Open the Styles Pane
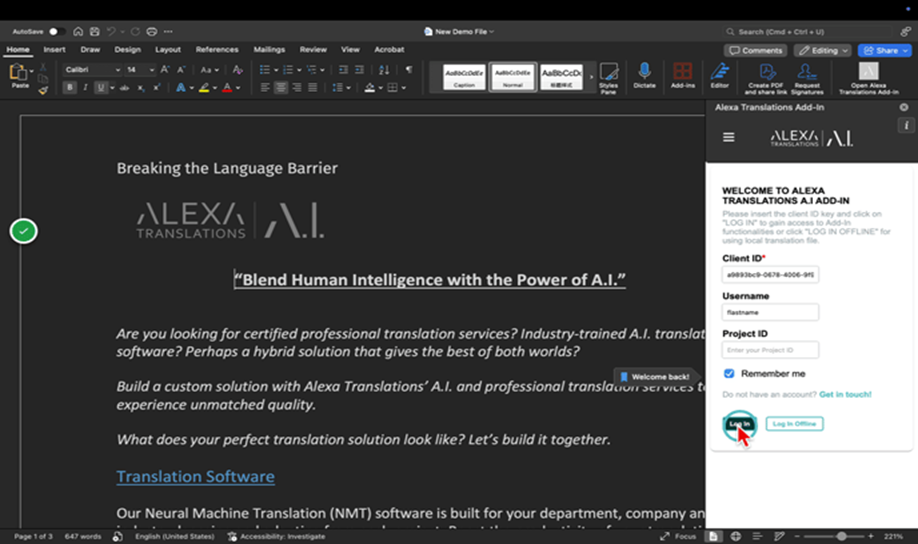 tap(608, 78)
